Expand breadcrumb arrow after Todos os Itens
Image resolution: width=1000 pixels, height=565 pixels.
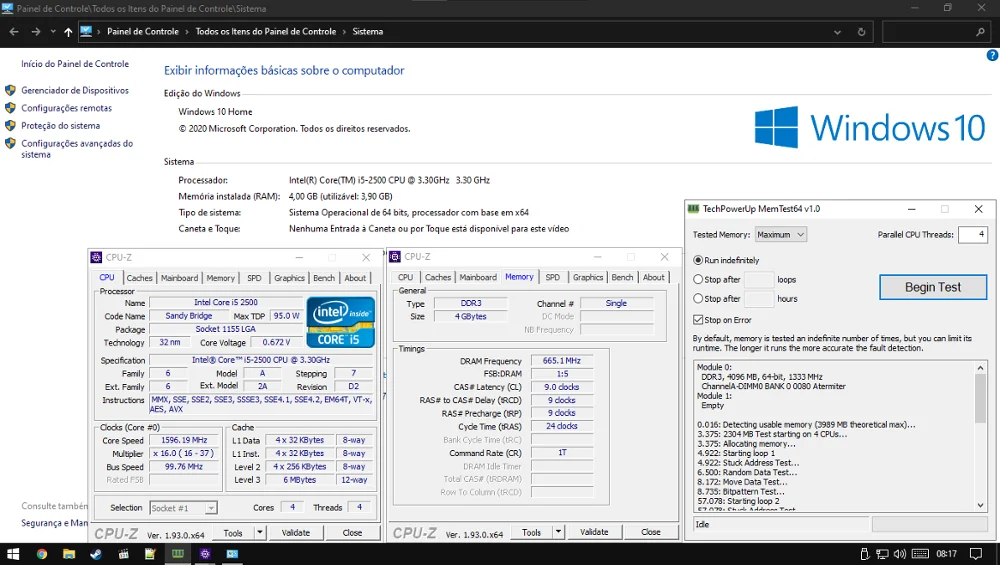(x=344, y=31)
